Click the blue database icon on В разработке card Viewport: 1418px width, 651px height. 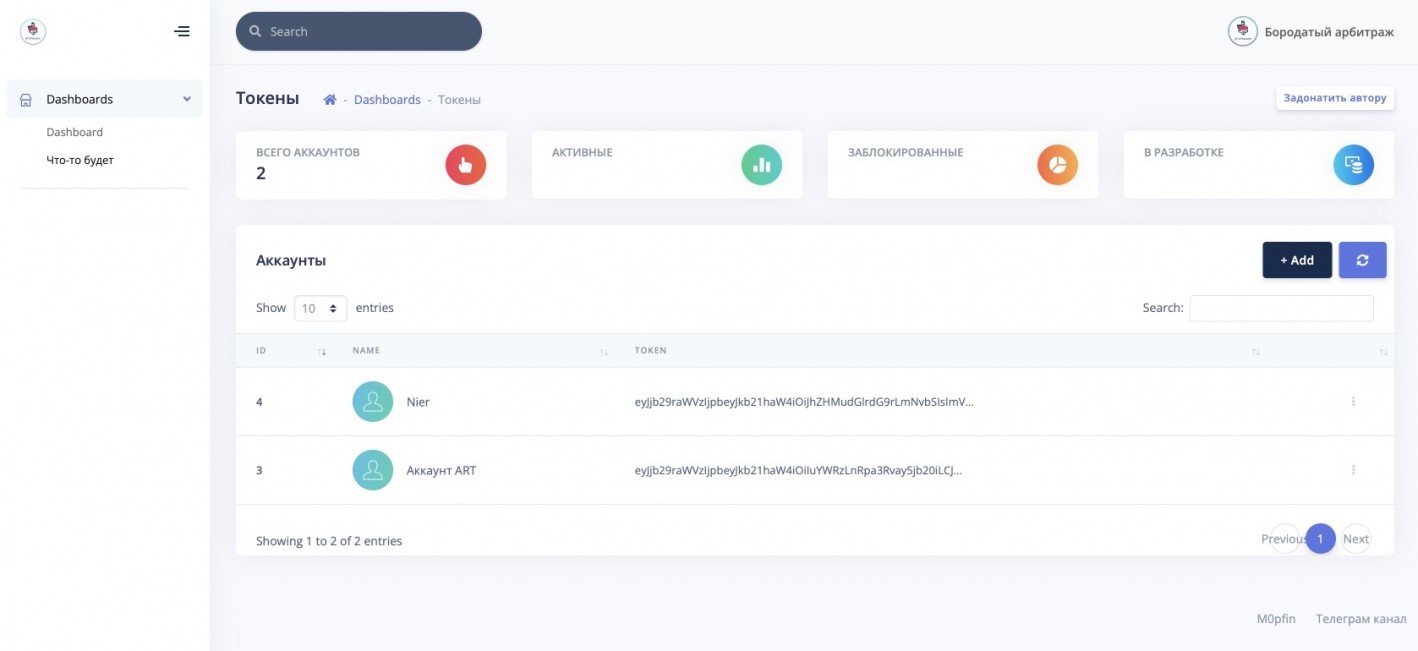pyautogui.click(x=1353, y=165)
